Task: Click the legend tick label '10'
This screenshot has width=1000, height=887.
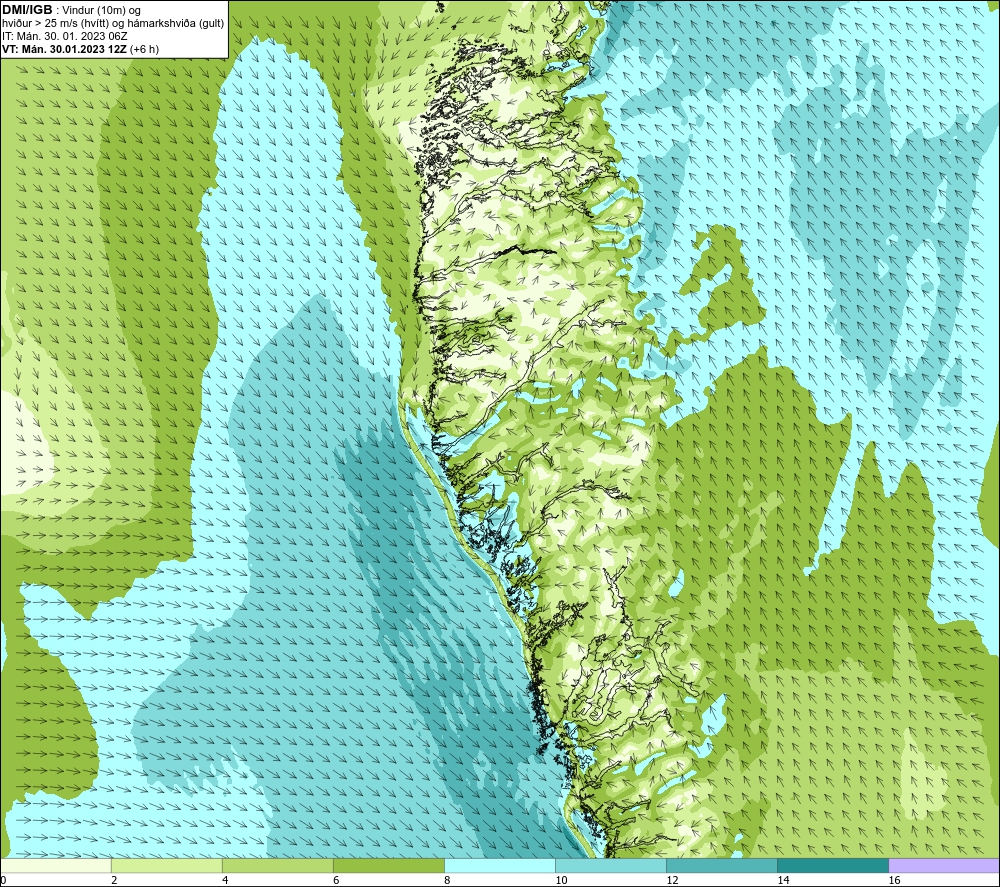Action: tap(561, 881)
